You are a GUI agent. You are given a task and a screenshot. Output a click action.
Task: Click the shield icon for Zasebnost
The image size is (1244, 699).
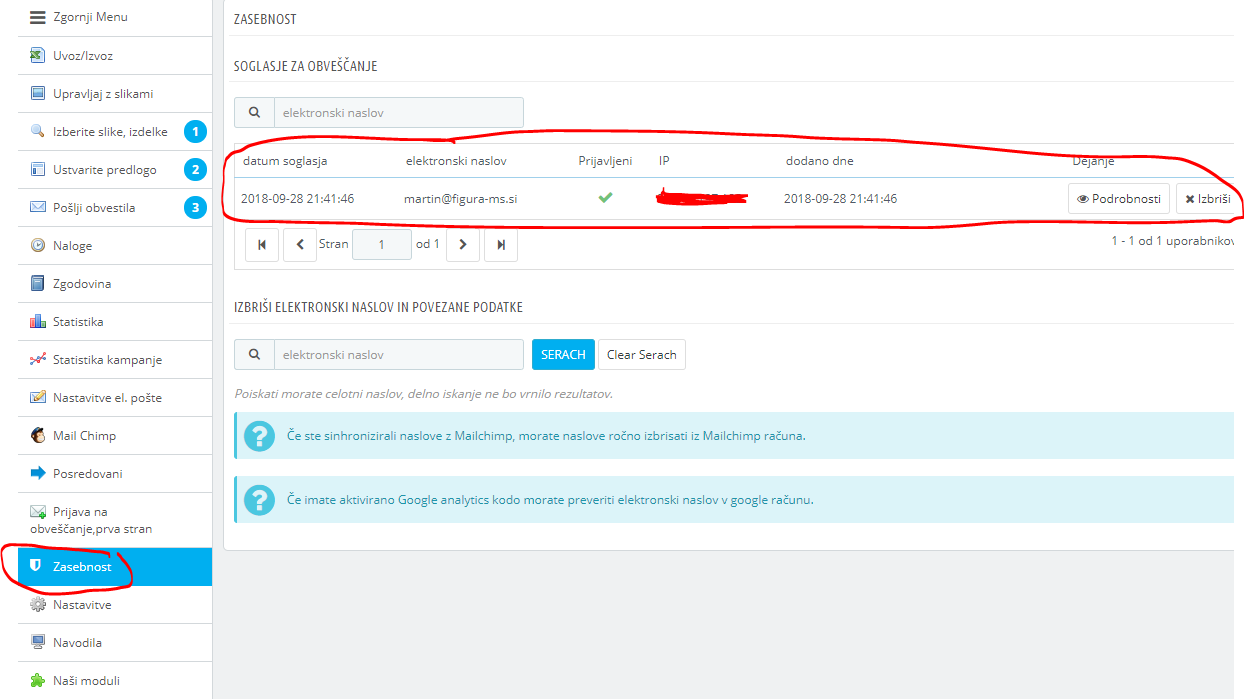(x=35, y=567)
